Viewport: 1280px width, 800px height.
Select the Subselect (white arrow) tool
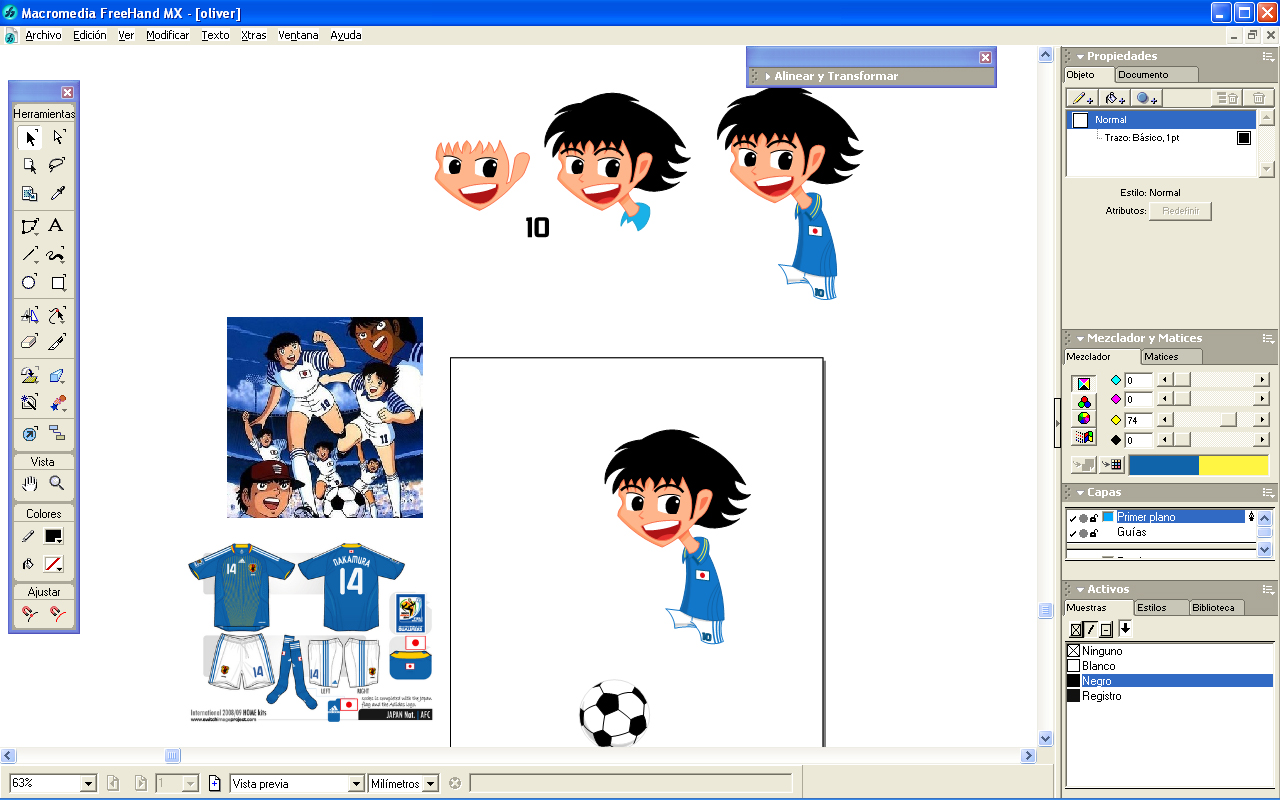58,138
